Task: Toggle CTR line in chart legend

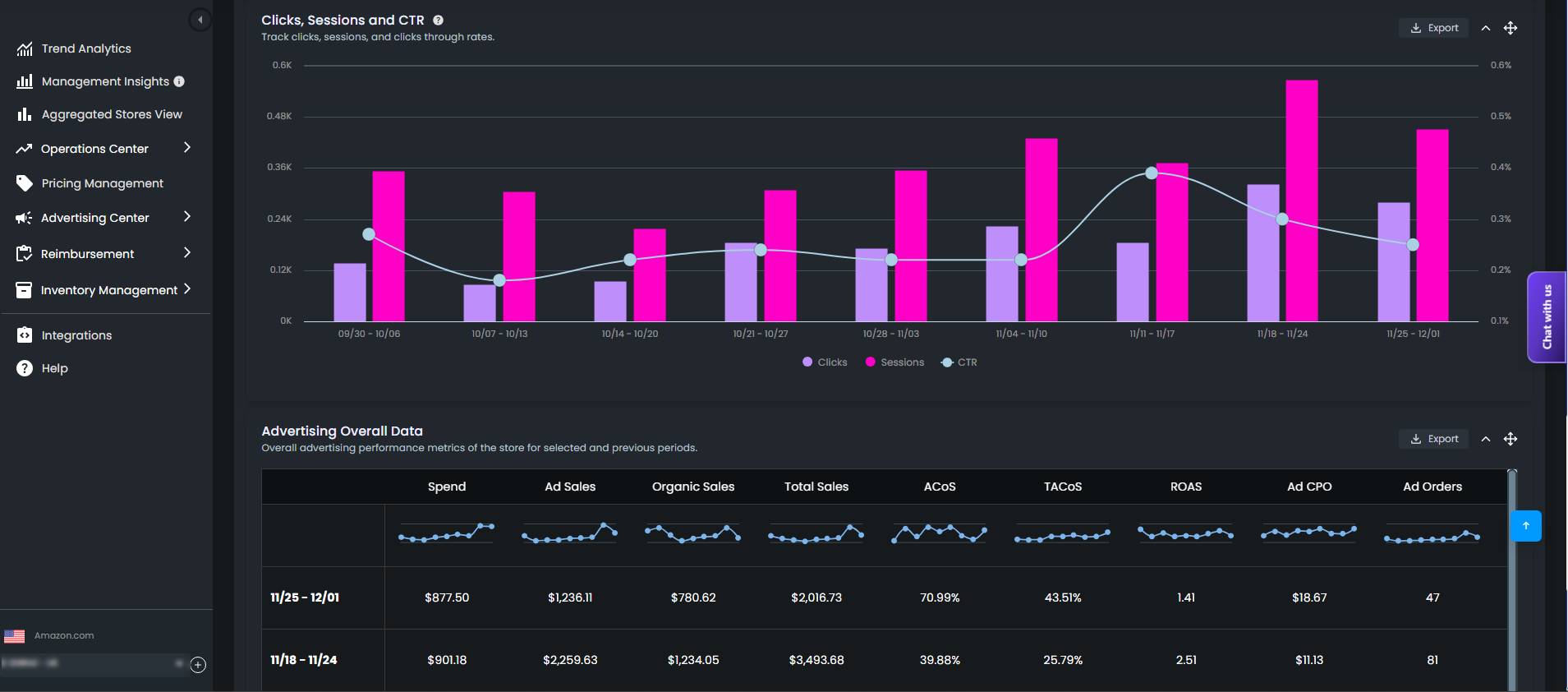Action: tap(959, 362)
